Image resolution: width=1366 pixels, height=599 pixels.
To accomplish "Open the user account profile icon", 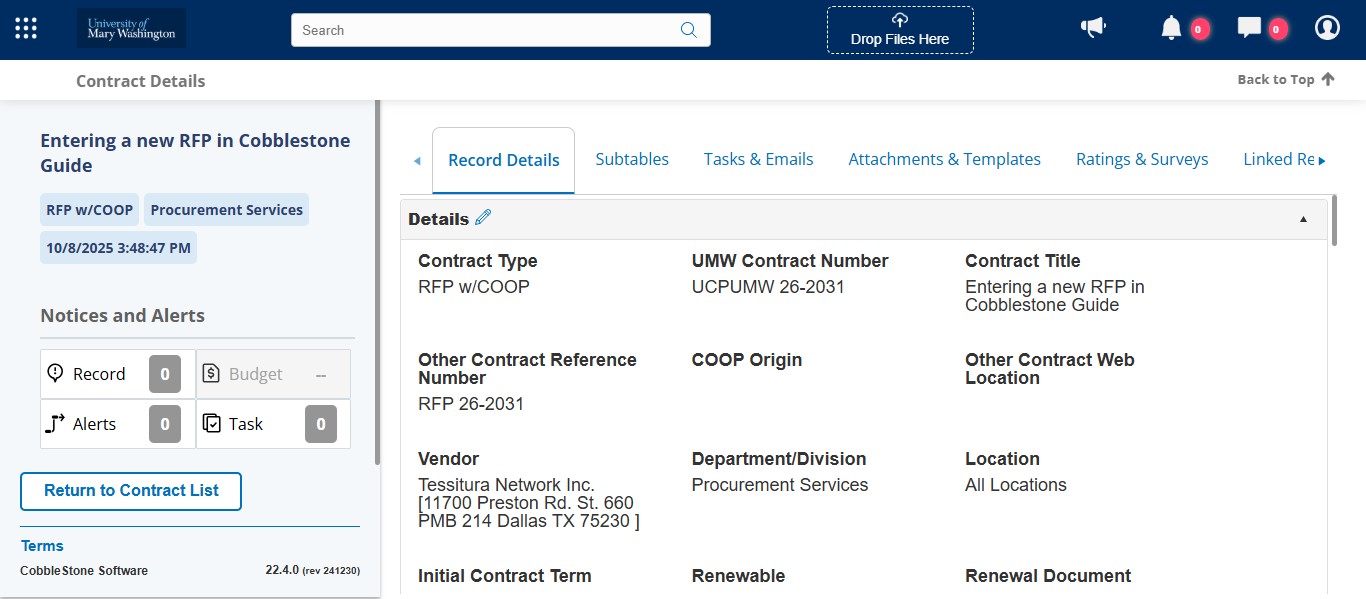I will coord(1327,27).
